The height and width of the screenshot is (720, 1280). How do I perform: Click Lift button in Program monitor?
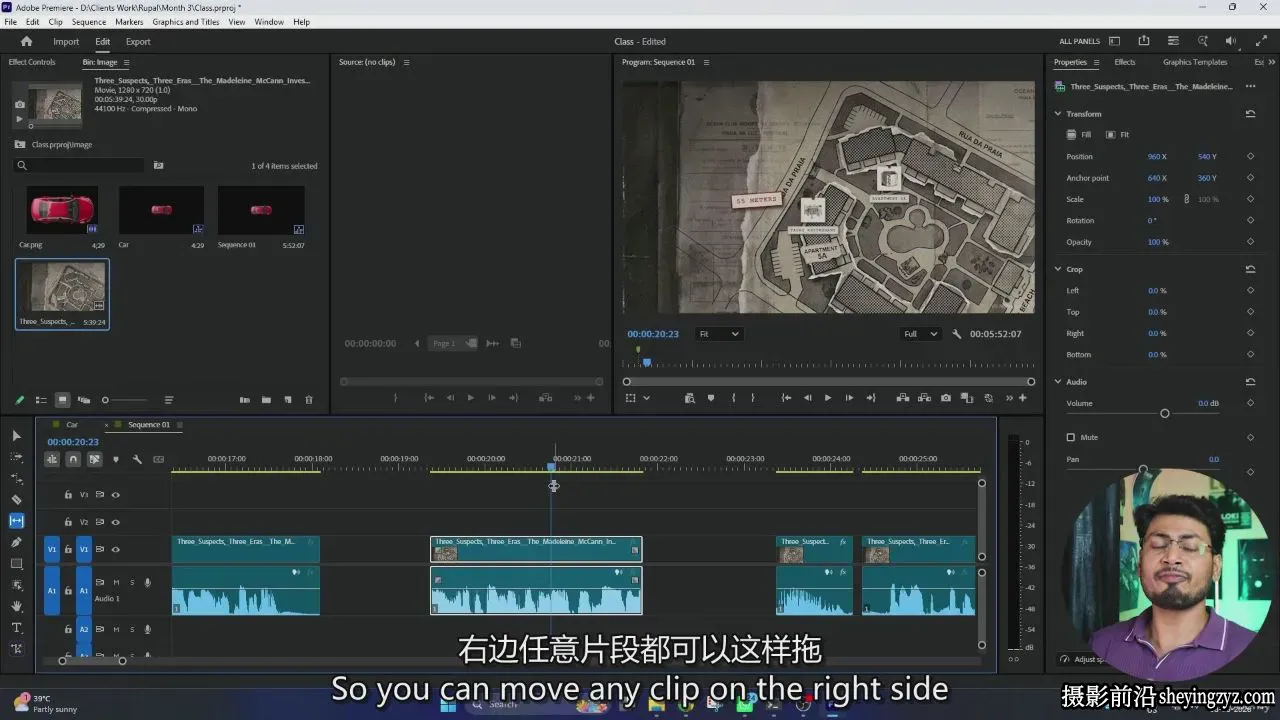point(903,398)
